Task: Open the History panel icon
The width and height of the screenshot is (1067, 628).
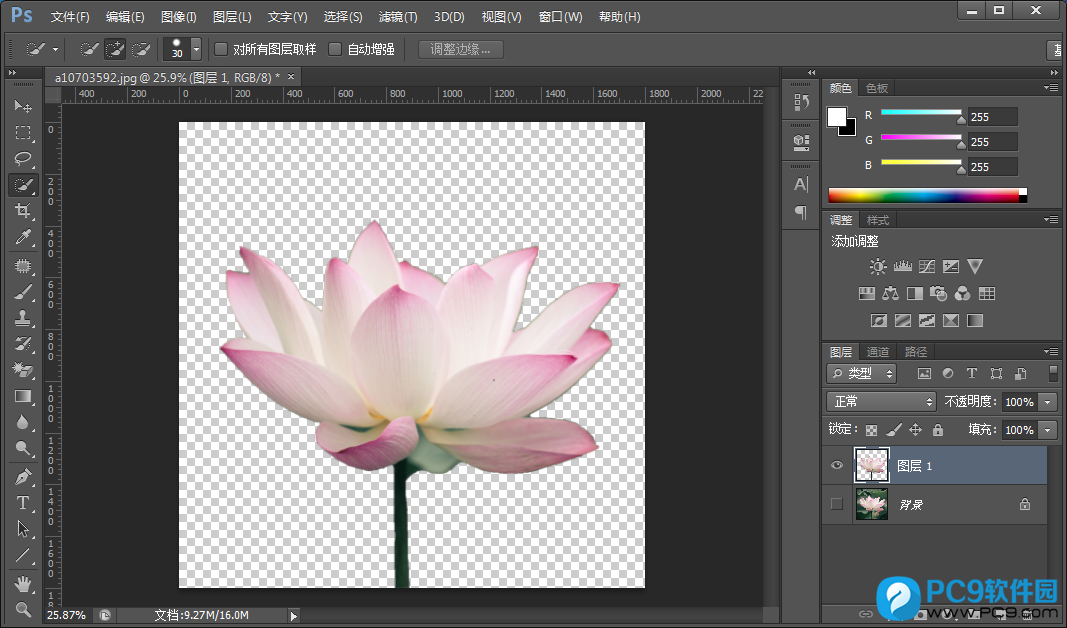Action: coord(801,103)
